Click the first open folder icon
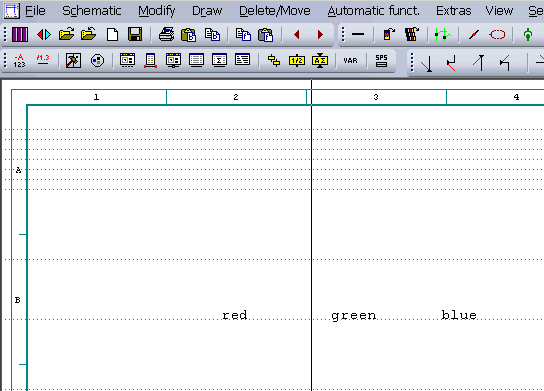 (66, 34)
